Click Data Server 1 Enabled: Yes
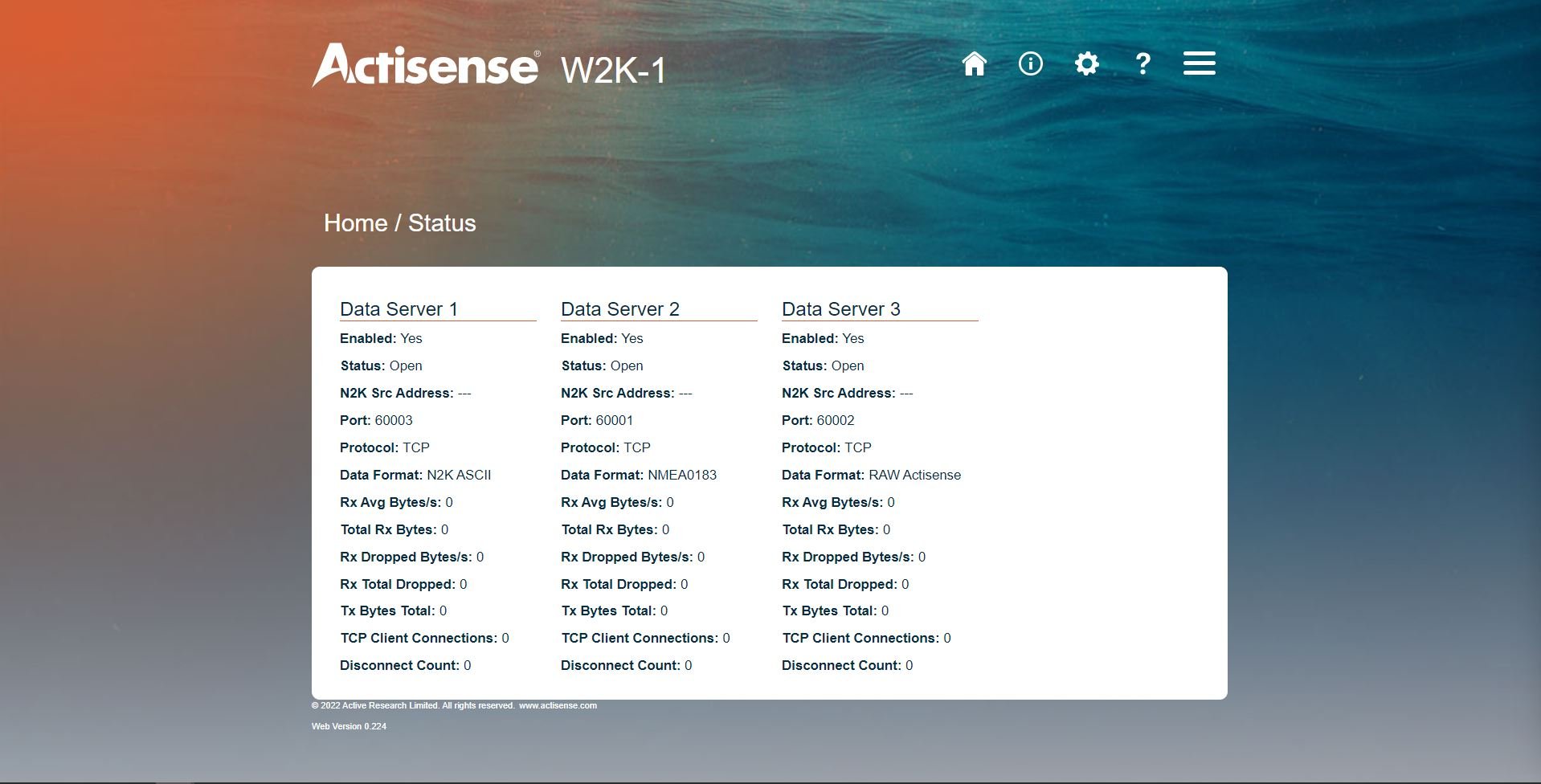1541x784 pixels. [x=381, y=338]
